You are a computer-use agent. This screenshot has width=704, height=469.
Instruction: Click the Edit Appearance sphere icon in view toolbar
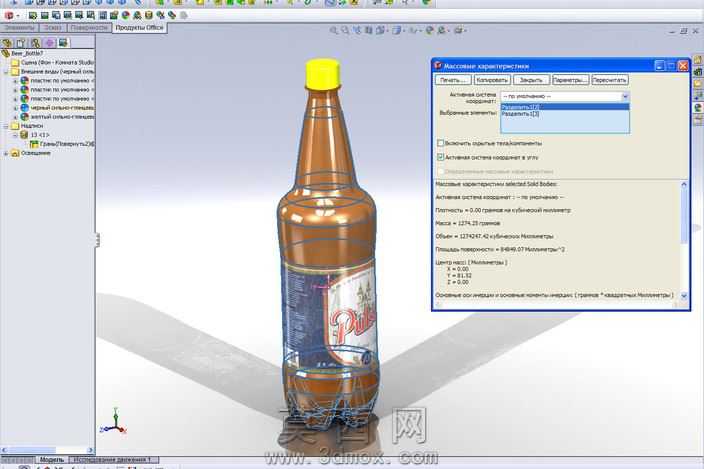[x=430, y=31]
